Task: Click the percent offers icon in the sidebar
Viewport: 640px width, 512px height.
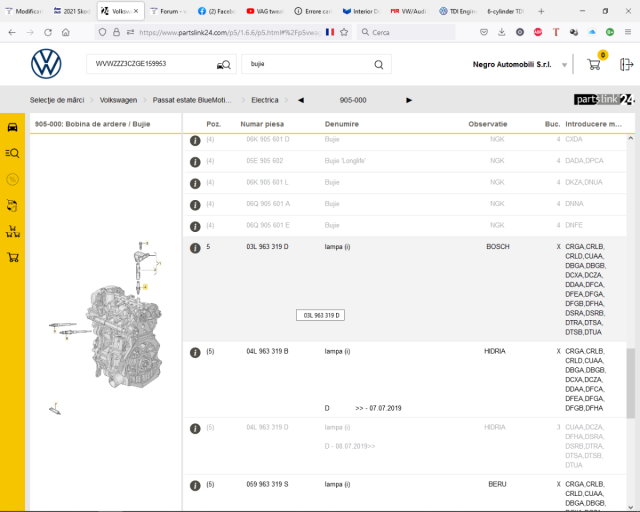Action: click(12, 179)
